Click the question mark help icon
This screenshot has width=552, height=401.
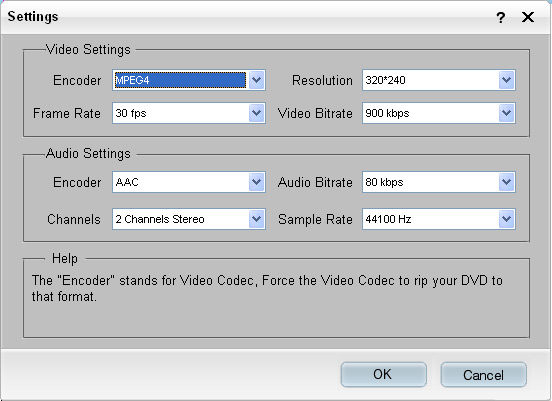pyautogui.click(x=501, y=17)
